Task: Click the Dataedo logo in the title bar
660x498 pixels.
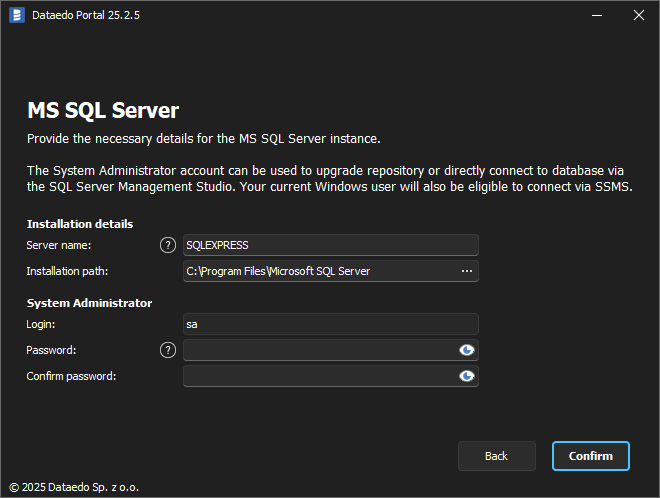Action: click(17, 15)
